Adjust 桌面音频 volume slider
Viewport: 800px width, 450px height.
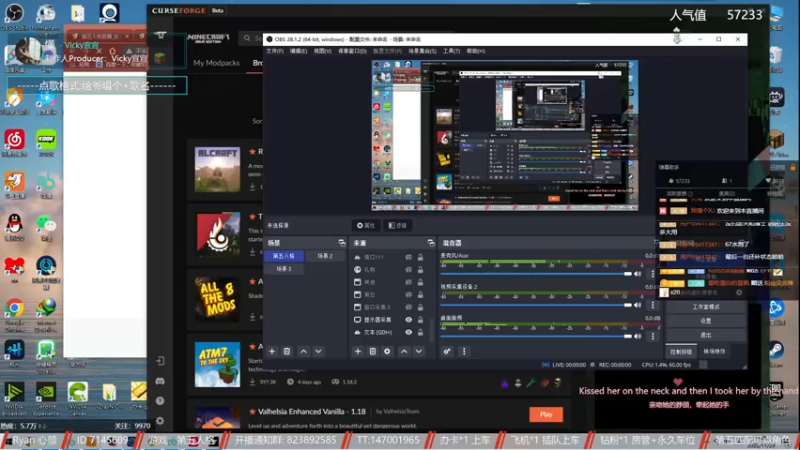click(536, 336)
